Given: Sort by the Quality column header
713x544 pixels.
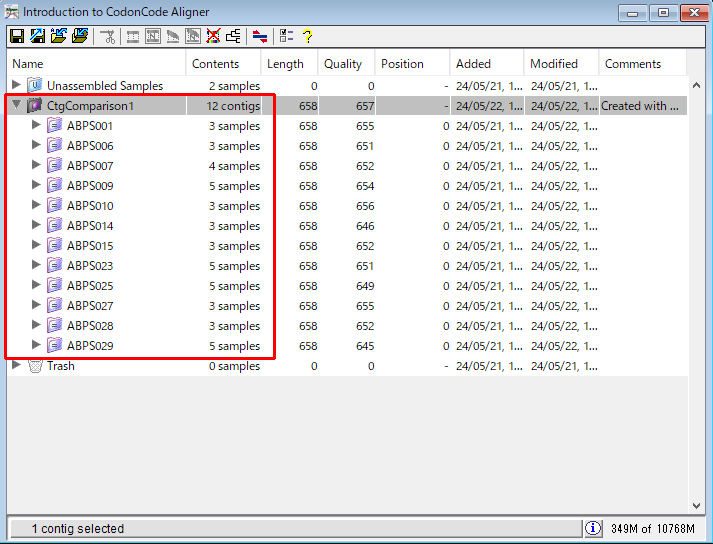Looking at the screenshot, I should click(343, 64).
